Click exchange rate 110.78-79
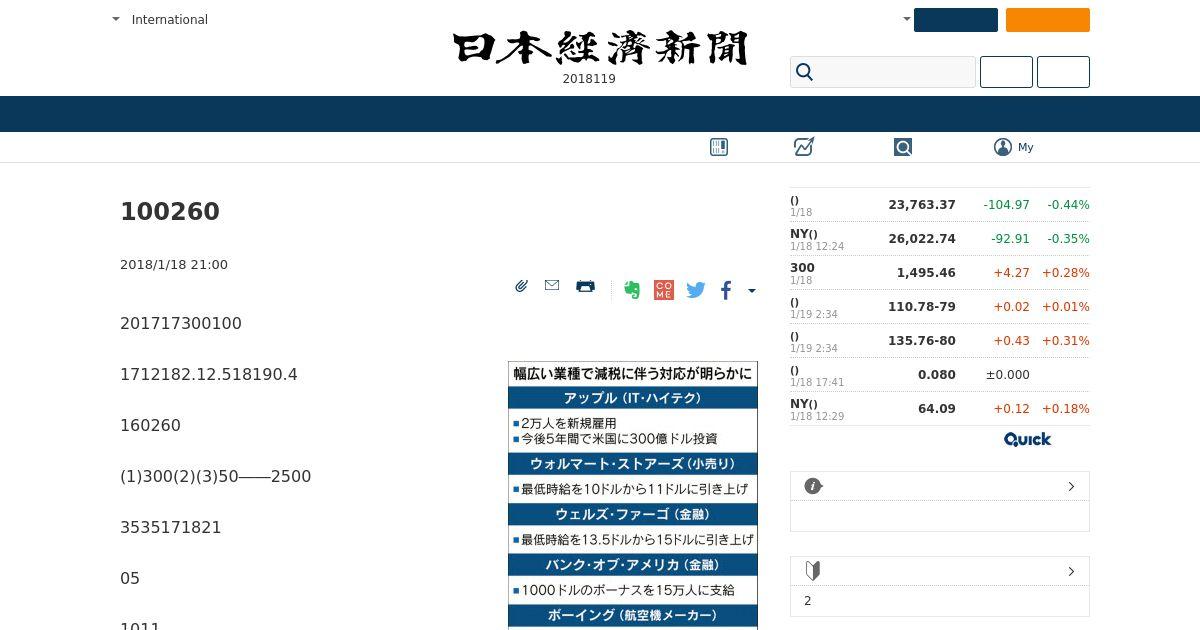 click(x=922, y=307)
